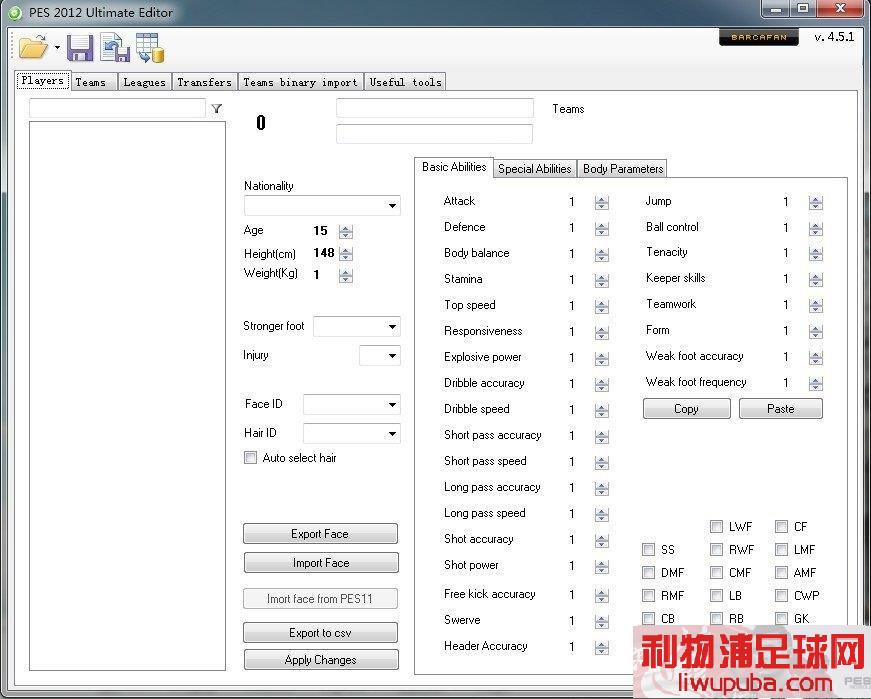Adjust the Dribble accuracy stepper

pyautogui.click(x=602, y=385)
